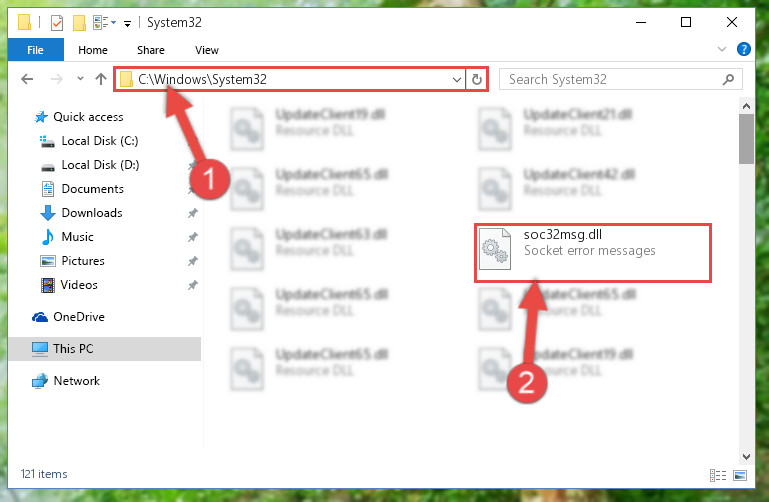
Task: Select Downloads in the sidebar
Action: pyautogui.click(x=92, y=213)
